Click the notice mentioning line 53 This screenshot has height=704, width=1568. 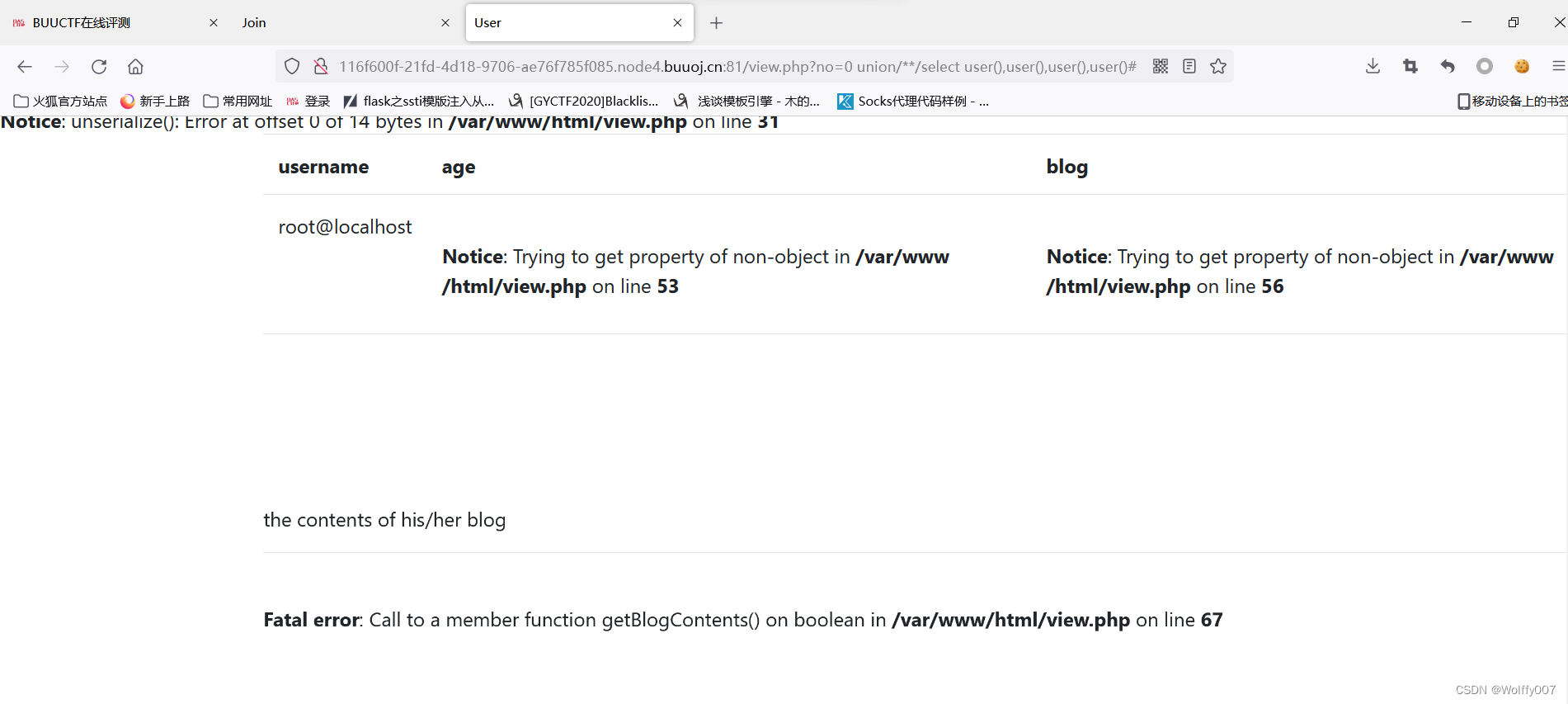coord(695,272)
